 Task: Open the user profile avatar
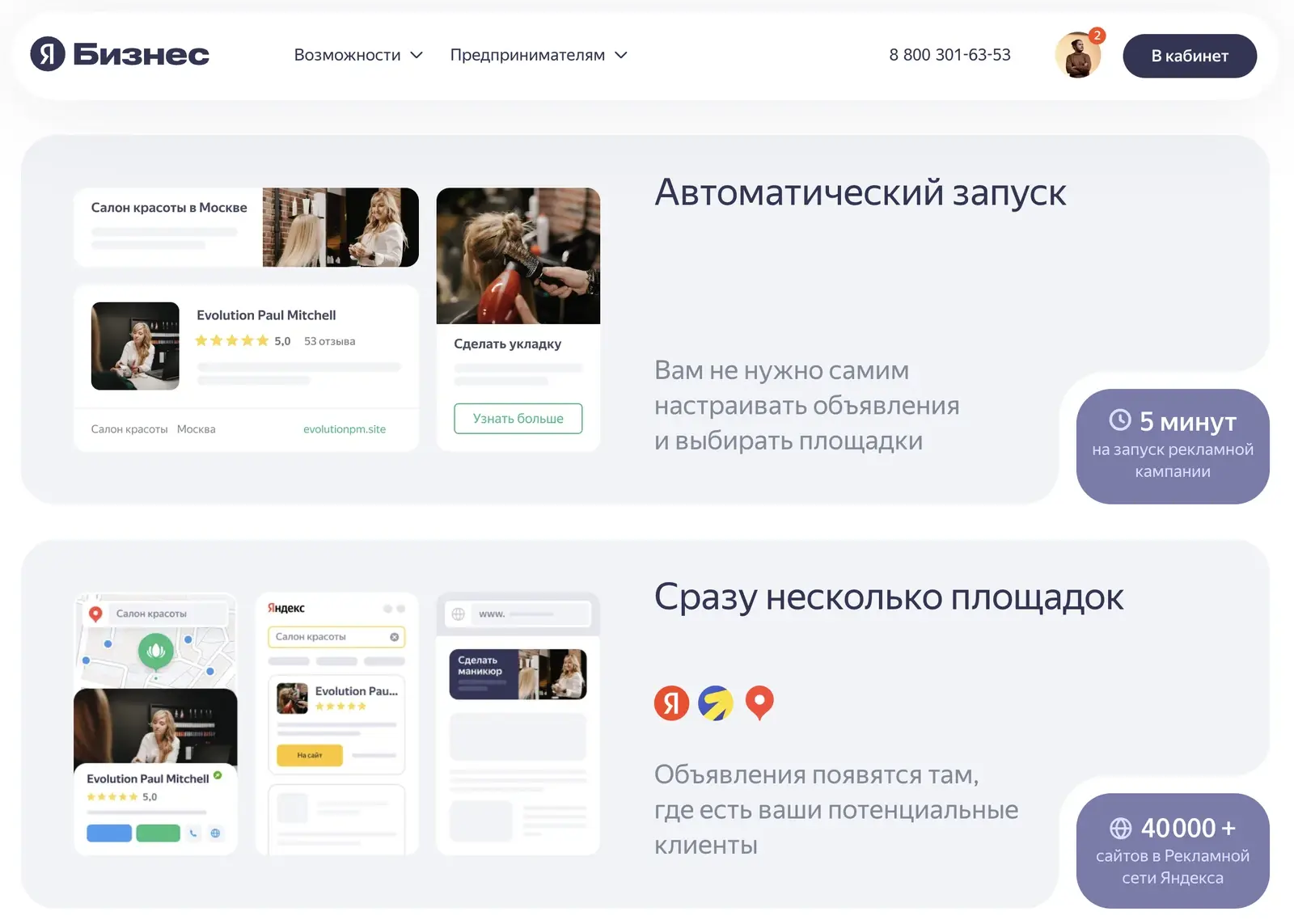(x=1078, y=55)
